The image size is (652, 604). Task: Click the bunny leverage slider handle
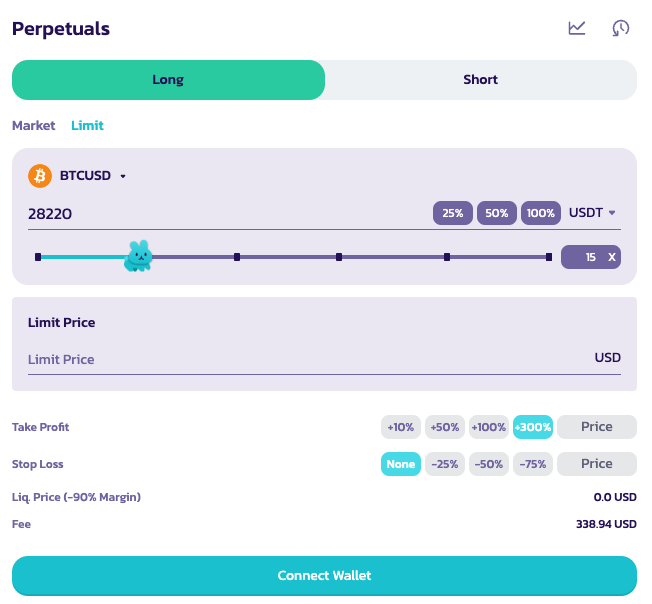[x=138, y=257]
